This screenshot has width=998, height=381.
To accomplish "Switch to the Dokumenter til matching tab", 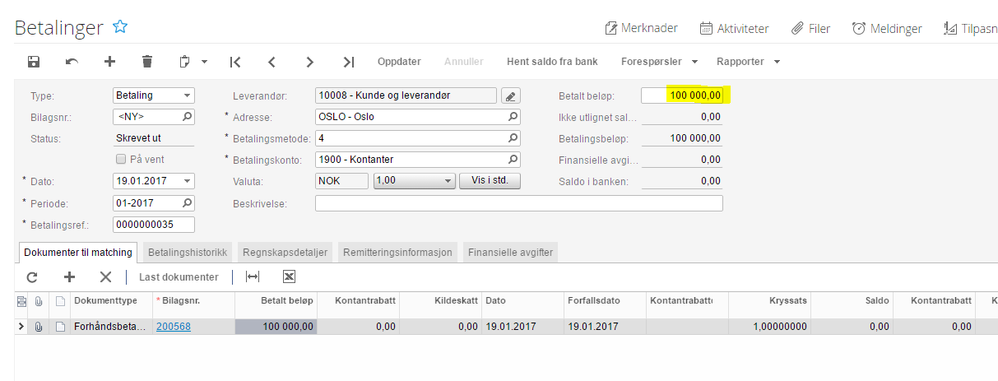I will 78,253.
